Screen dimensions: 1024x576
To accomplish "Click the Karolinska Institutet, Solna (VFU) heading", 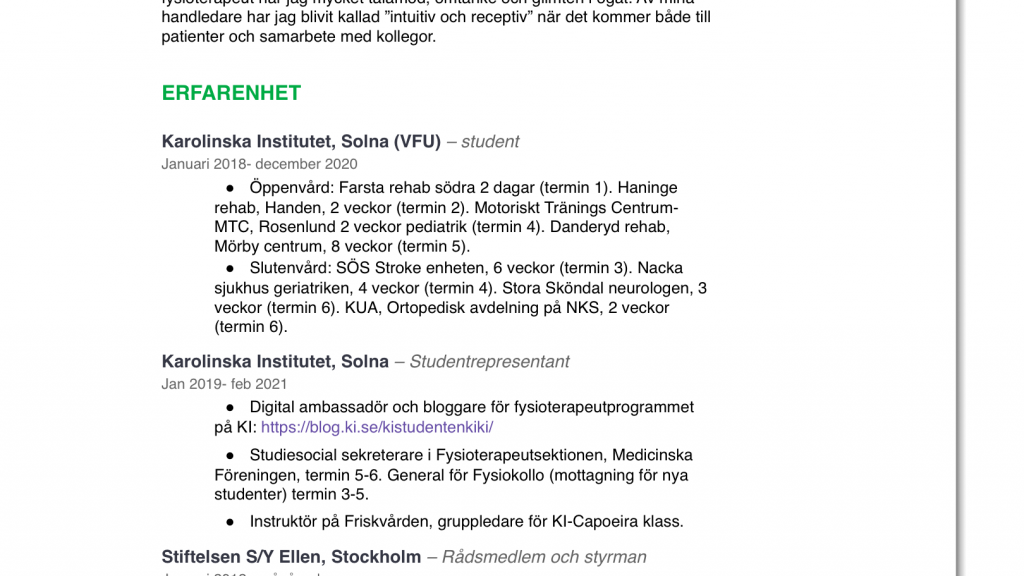I will click(x=301, y=141).
